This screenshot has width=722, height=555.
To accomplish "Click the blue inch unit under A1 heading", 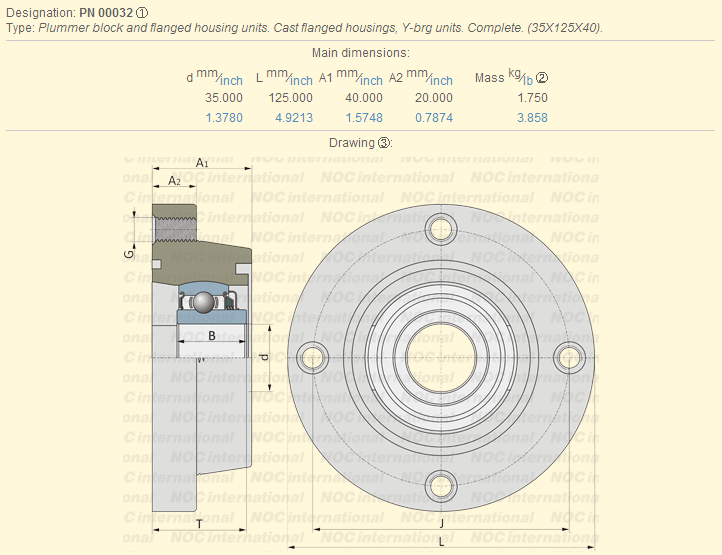I will [372, 81].
